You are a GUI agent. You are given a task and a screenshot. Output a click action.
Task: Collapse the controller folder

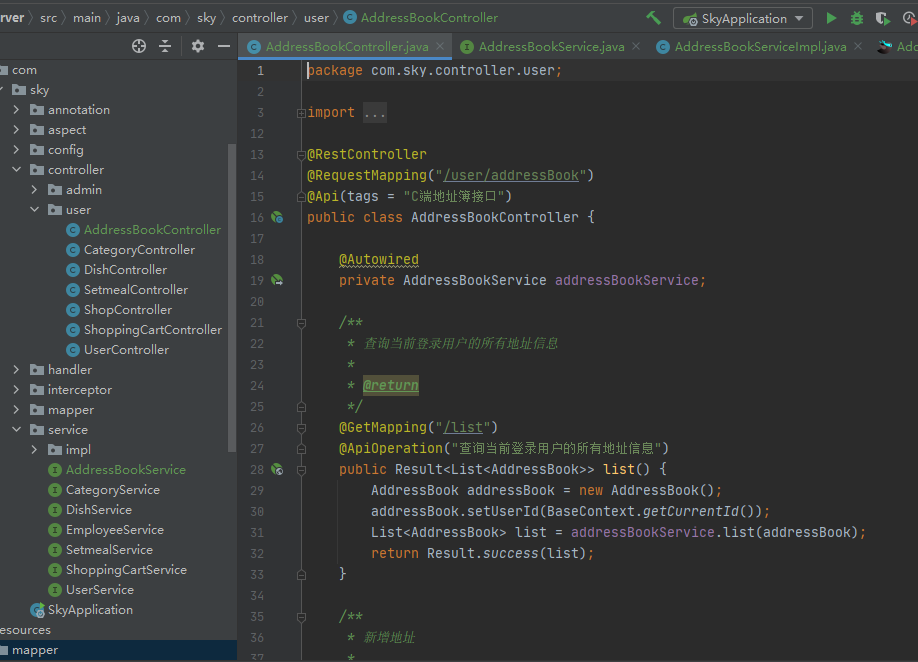(x=16, y=170)
